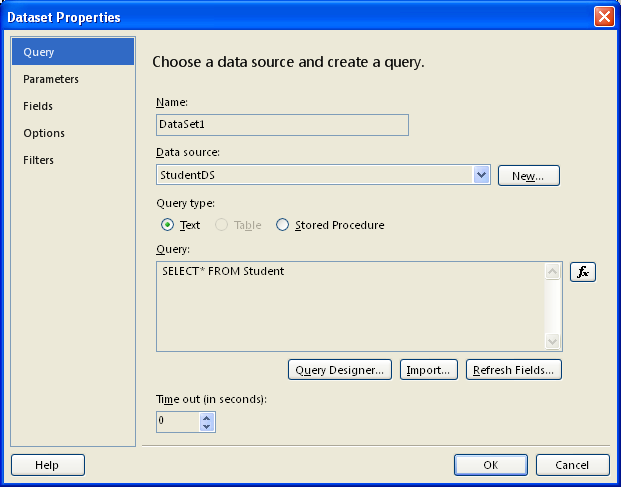Viewport: 621px width, 487px height.
Task: Increase the time out with up arrow
Action: (x=206, y=417)
